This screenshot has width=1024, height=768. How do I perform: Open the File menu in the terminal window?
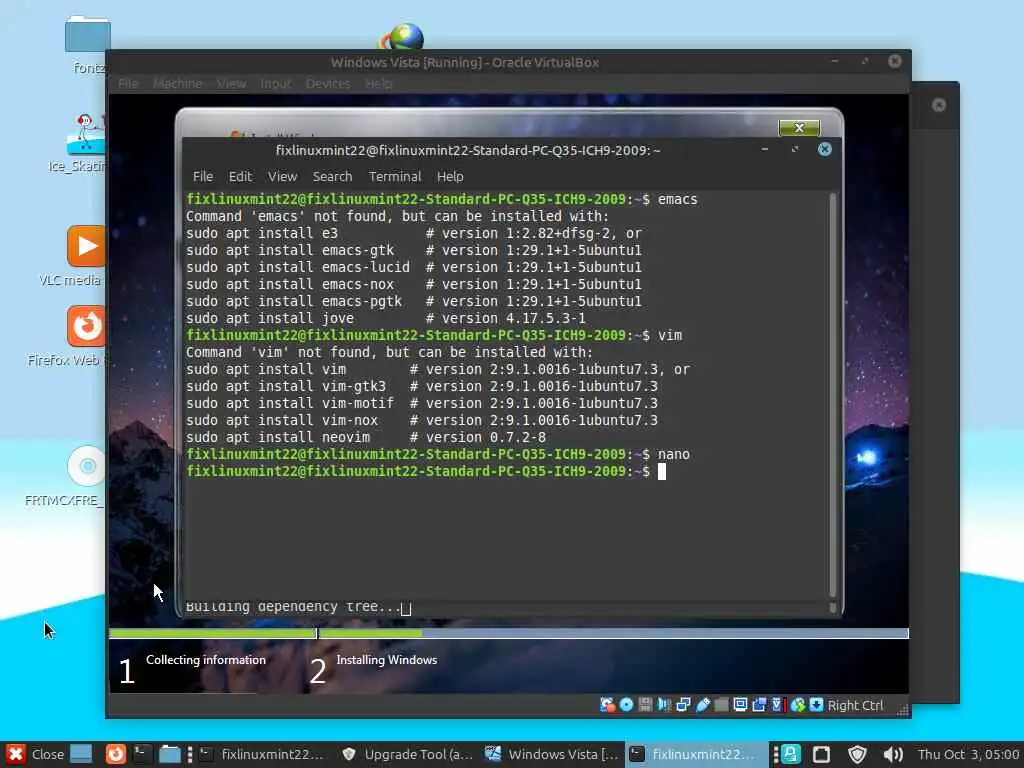coord(202,176)
